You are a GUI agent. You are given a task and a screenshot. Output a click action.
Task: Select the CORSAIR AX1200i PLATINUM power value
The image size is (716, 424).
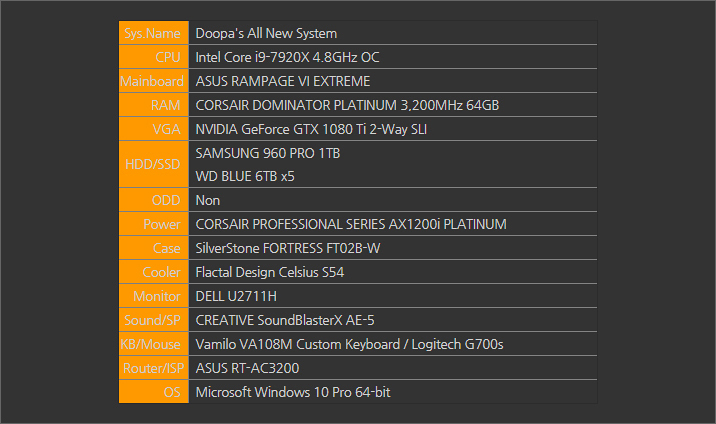click(351, 224)
